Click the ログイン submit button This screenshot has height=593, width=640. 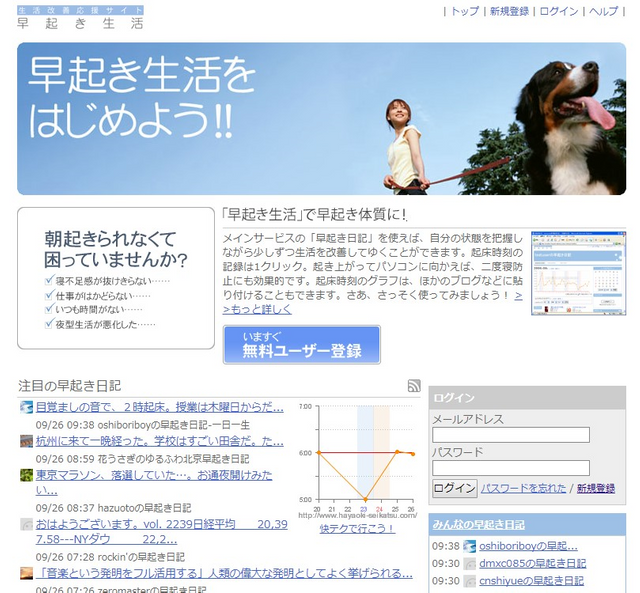(x=455, y=489)
